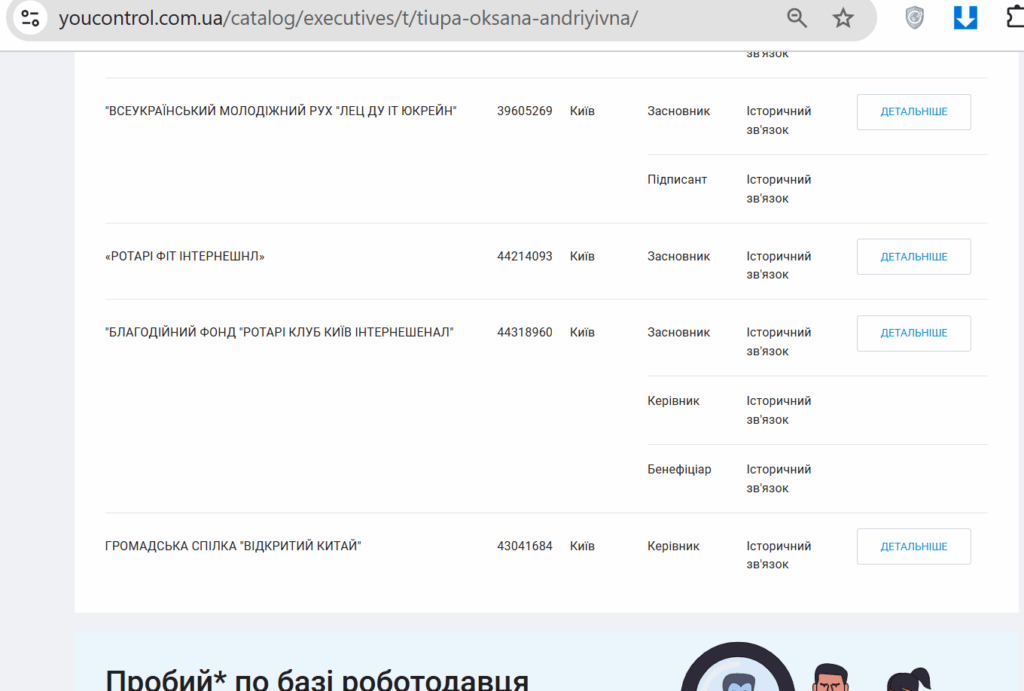Click the Бенефіціар role label
The width and height of the screenshot is (1024, 691).
click(x=679, y=470)
